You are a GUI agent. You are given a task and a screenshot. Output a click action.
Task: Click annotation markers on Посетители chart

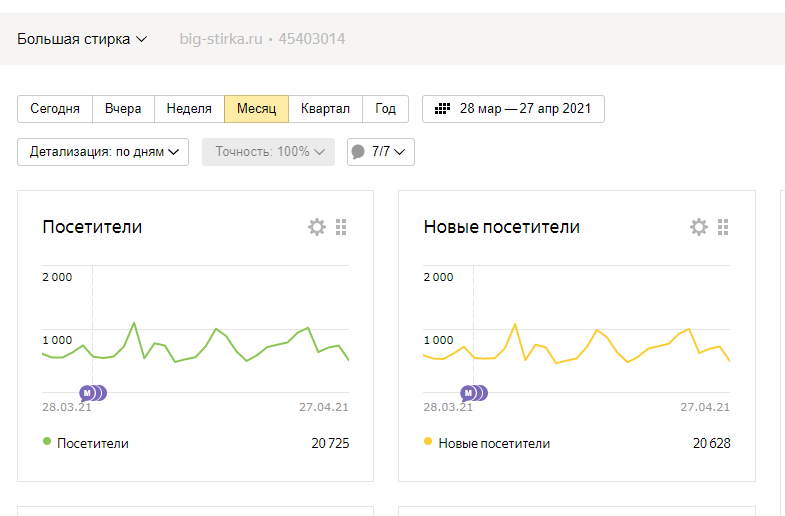click(x=93, y=392)
